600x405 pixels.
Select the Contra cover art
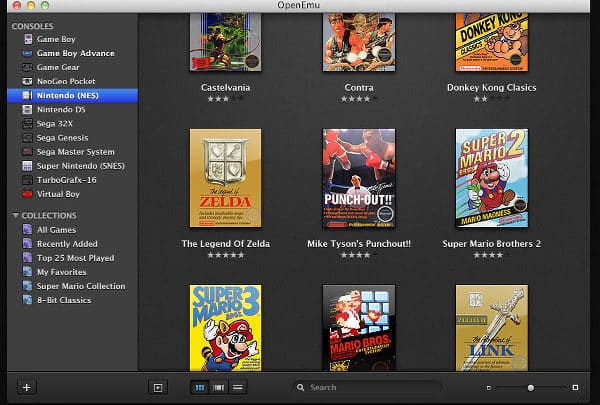coord(359,42)
